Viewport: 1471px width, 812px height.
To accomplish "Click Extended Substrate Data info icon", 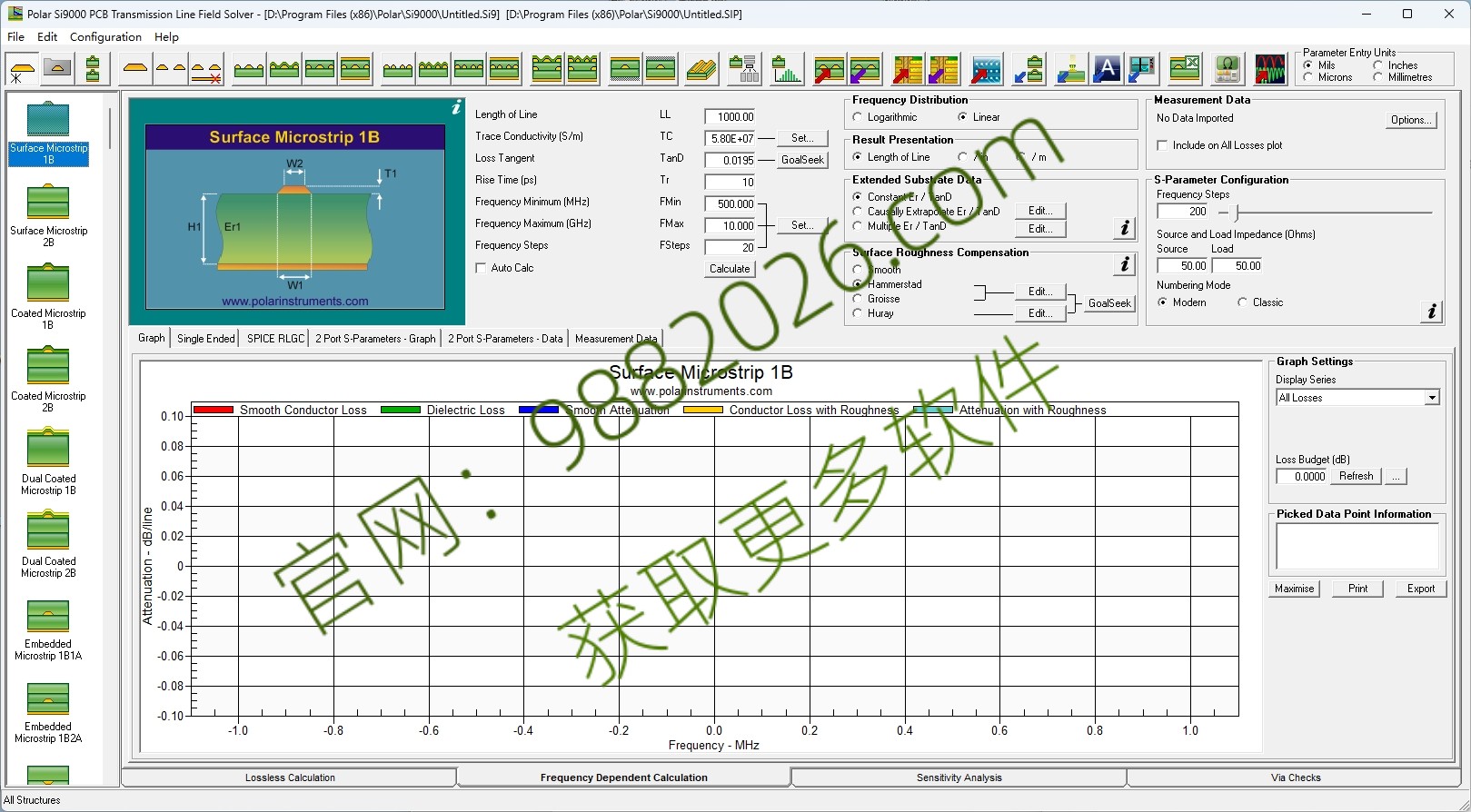I will [1125, 228].
